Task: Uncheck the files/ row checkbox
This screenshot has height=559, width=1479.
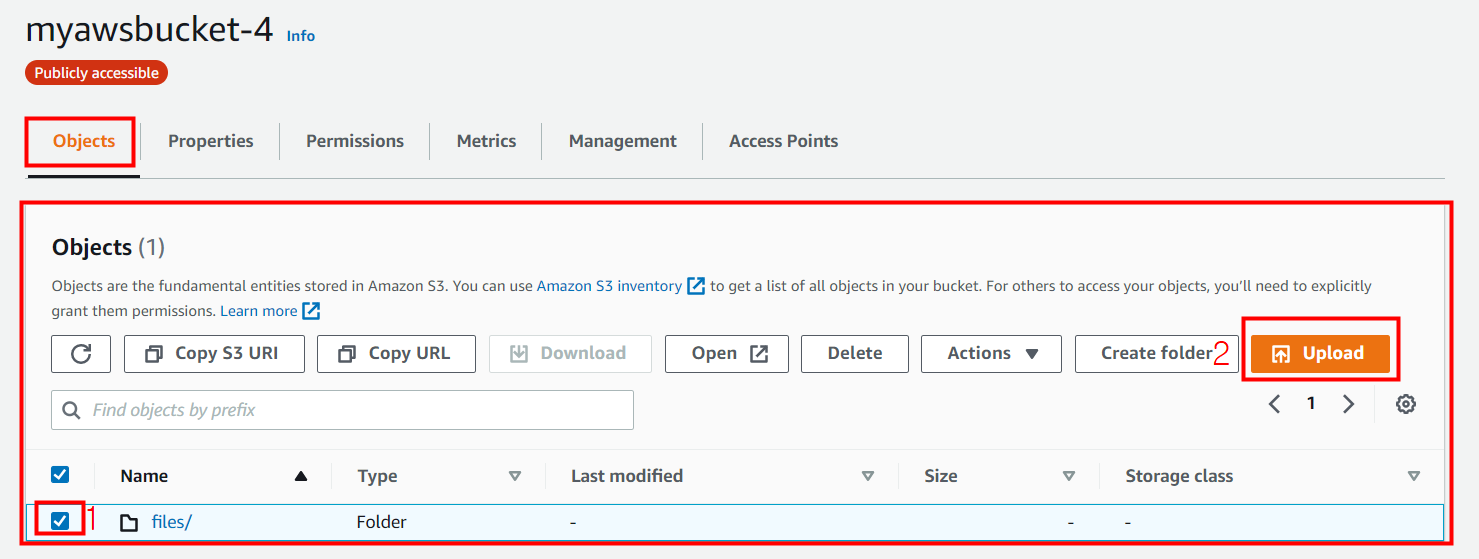Action: coord(60,521)
